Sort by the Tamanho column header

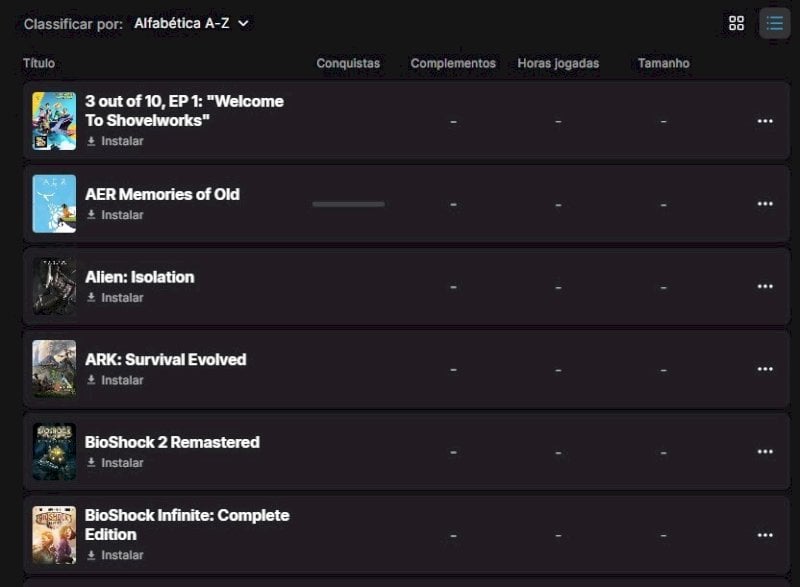(663, 63)
